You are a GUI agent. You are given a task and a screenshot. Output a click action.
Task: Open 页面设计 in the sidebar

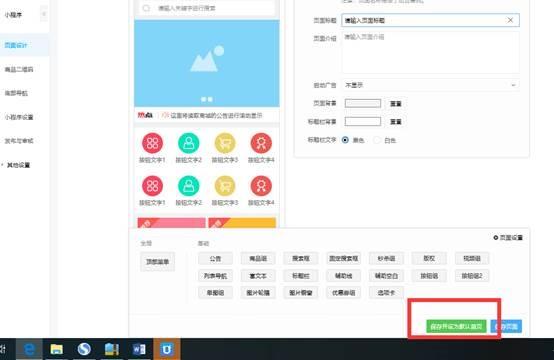point(16,45)
